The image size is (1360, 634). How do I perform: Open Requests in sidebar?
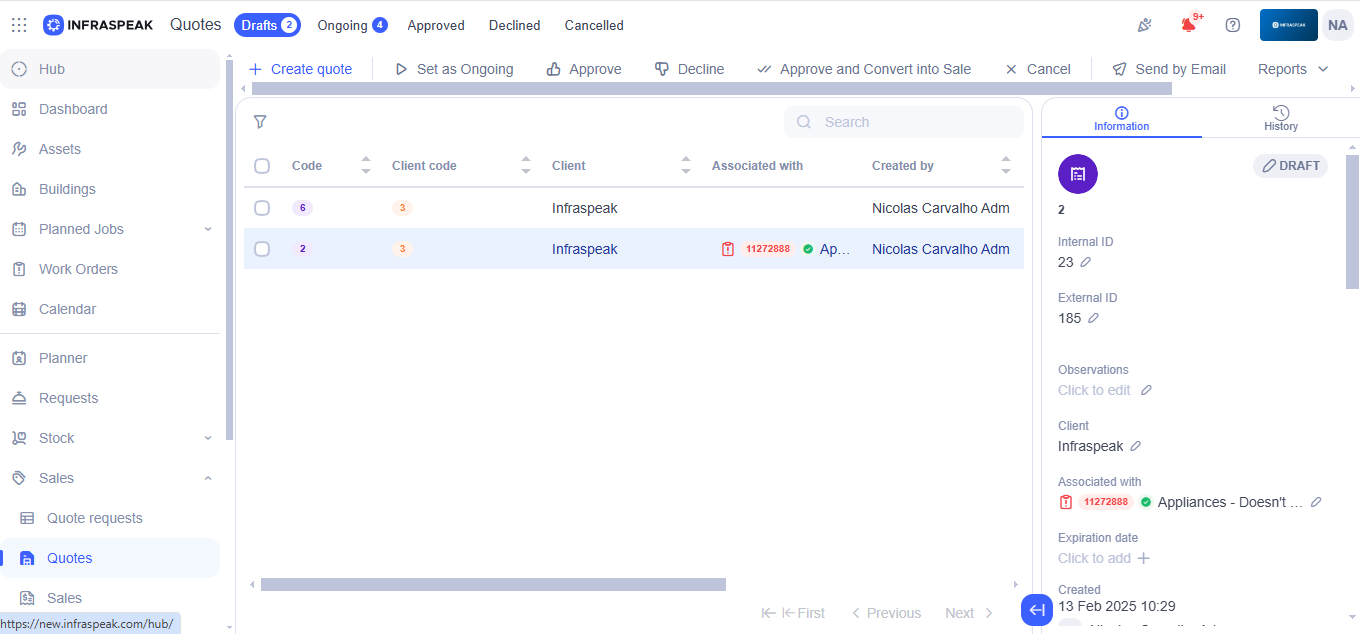[110, 398]
